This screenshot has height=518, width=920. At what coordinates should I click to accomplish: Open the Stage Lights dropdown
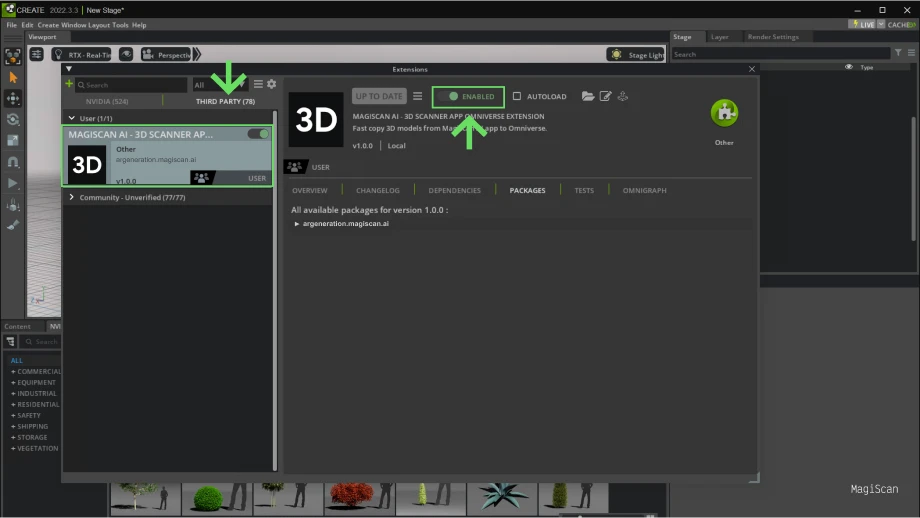click(x=636, y=55)
